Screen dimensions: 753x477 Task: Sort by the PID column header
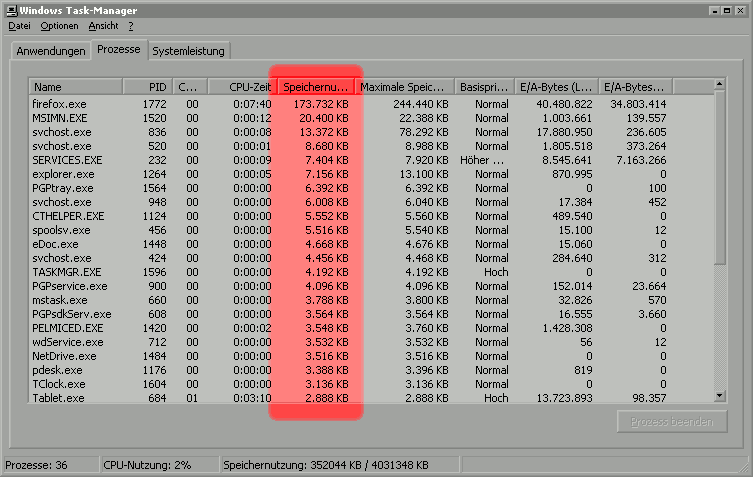(x=147, y=87)
